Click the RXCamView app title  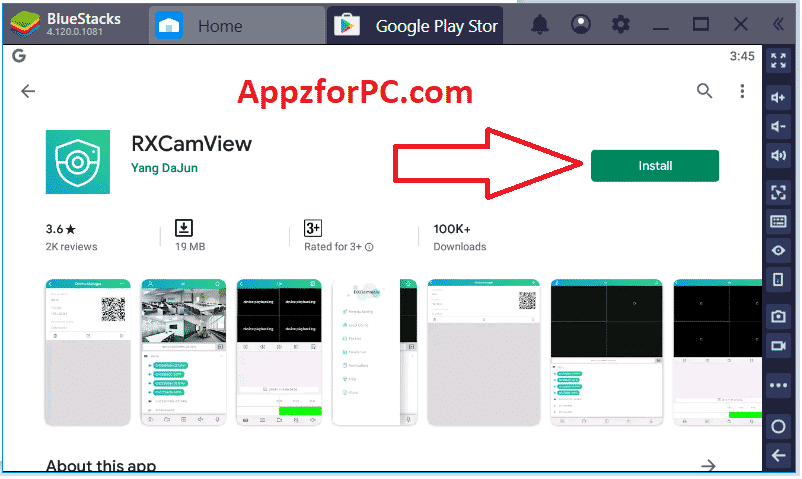(191, 144)
